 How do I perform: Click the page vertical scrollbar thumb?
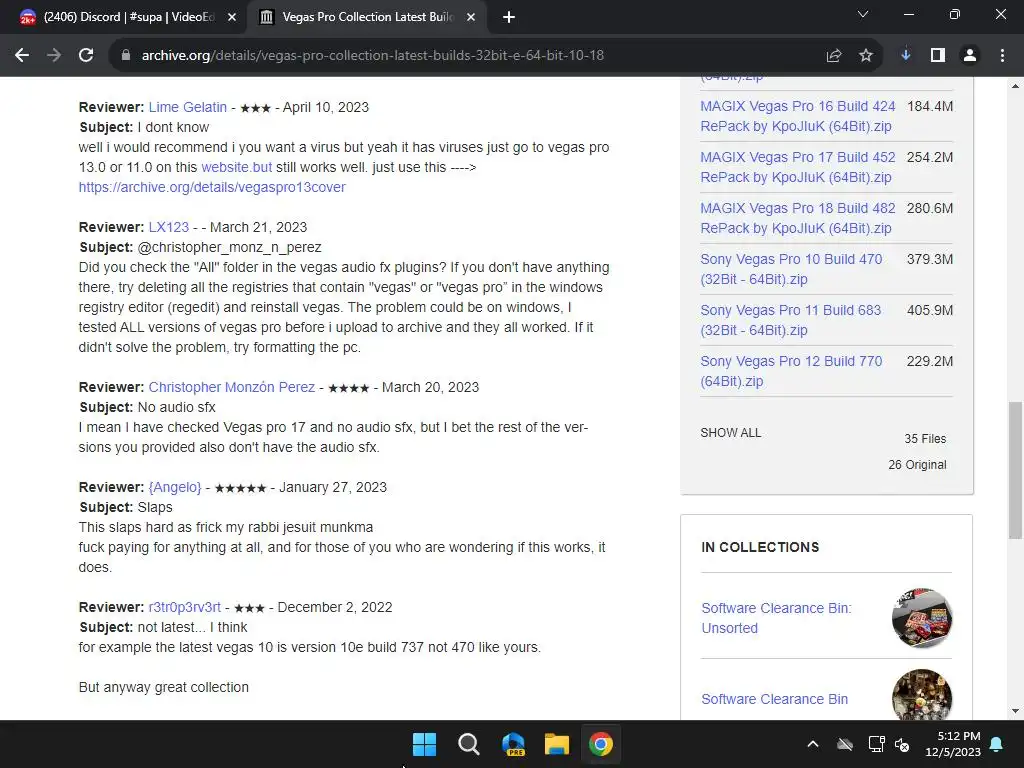[1015, 470]
